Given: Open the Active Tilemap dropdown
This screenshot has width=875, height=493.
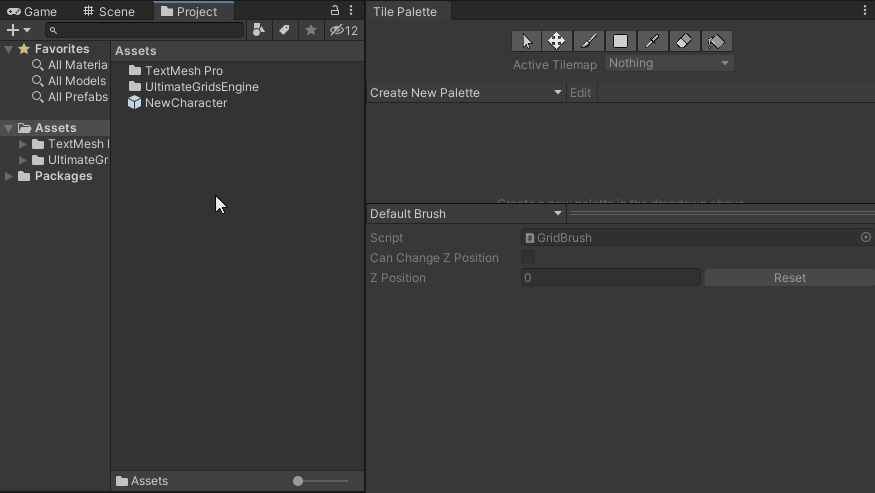Looking at the screenshot, I should tap(669, 63).
